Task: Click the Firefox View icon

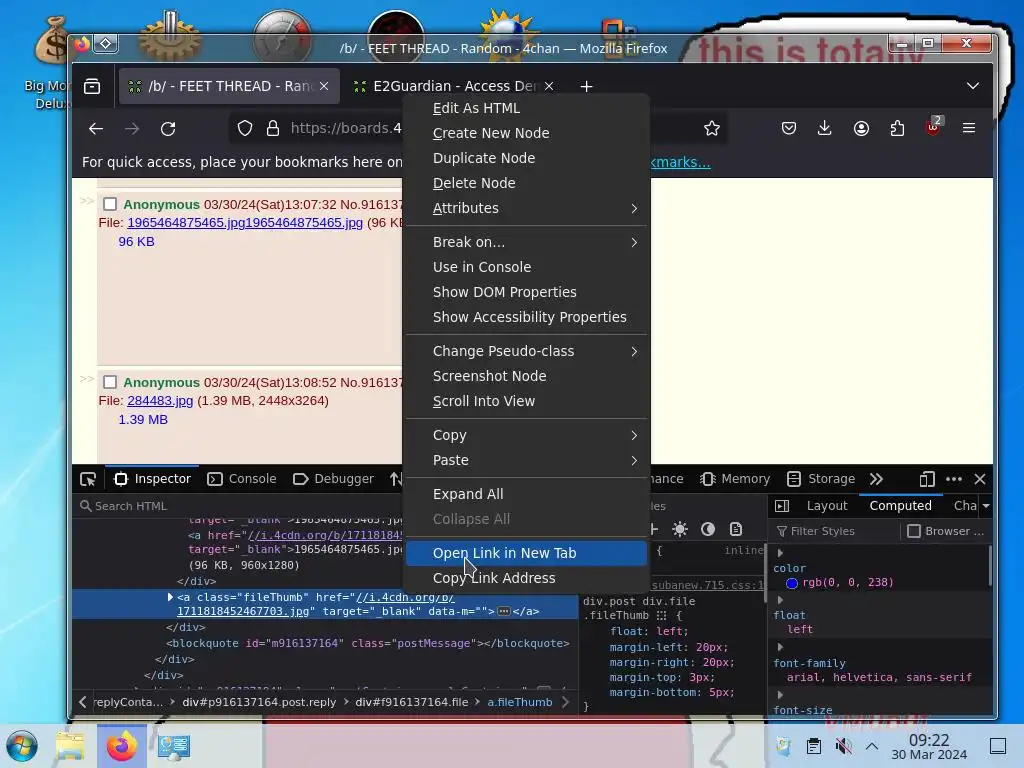Action: point(92,86)
